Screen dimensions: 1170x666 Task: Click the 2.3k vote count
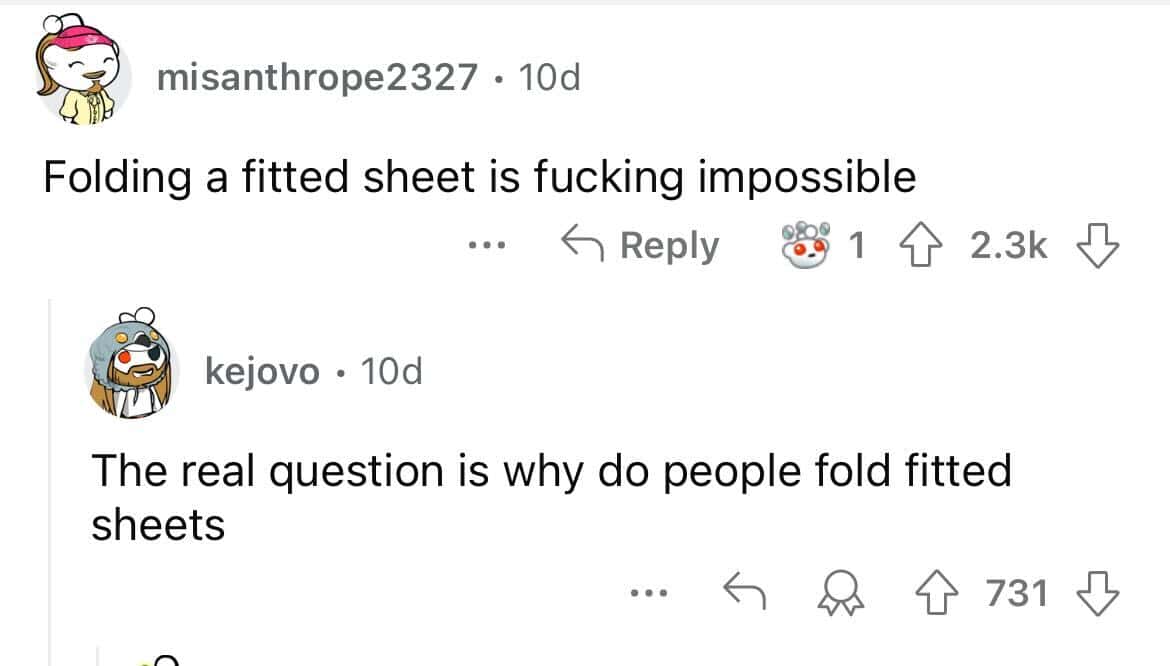(x=1009, y=245)
